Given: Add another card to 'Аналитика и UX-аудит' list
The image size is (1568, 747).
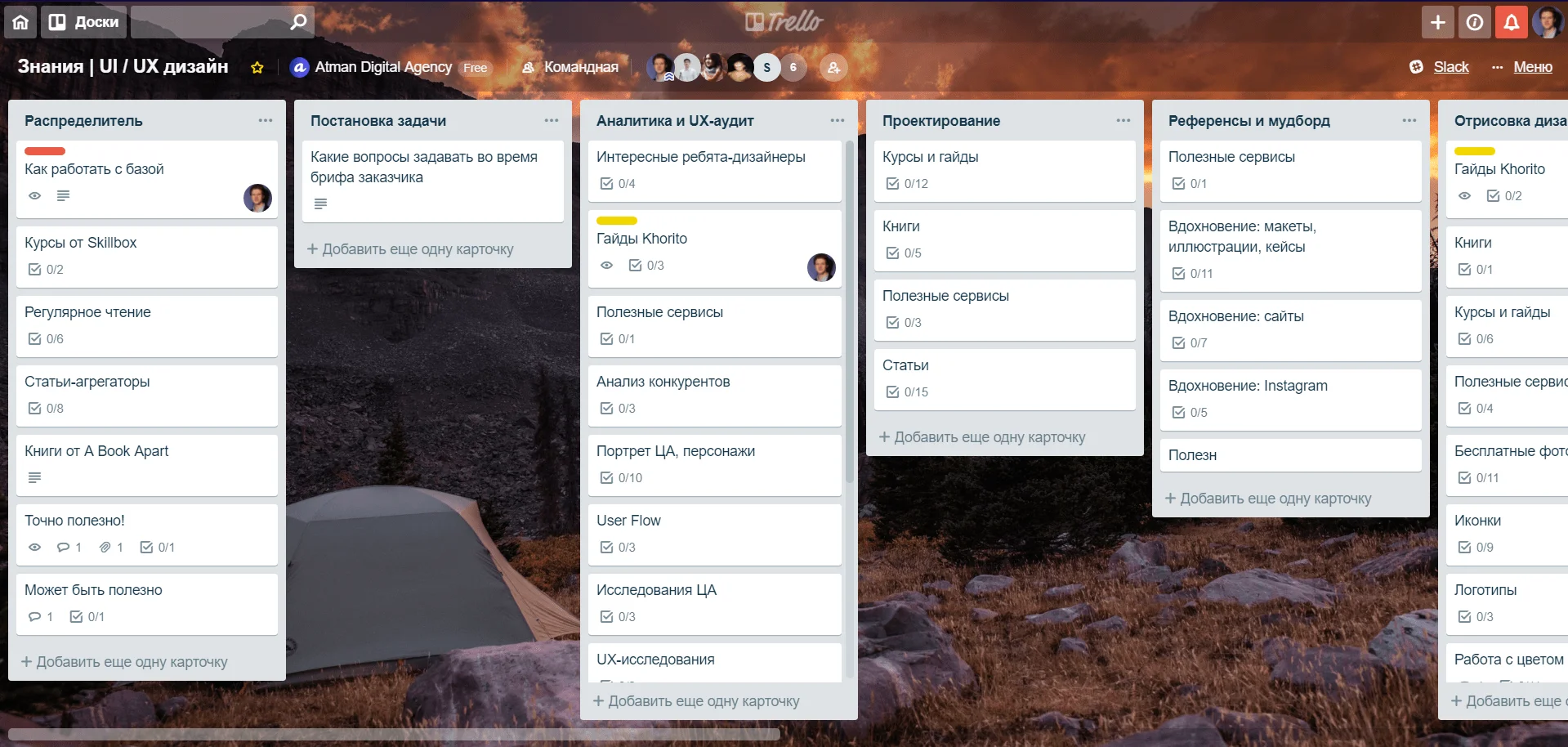Looking at the screenshot, I should (x=696, y=701).
